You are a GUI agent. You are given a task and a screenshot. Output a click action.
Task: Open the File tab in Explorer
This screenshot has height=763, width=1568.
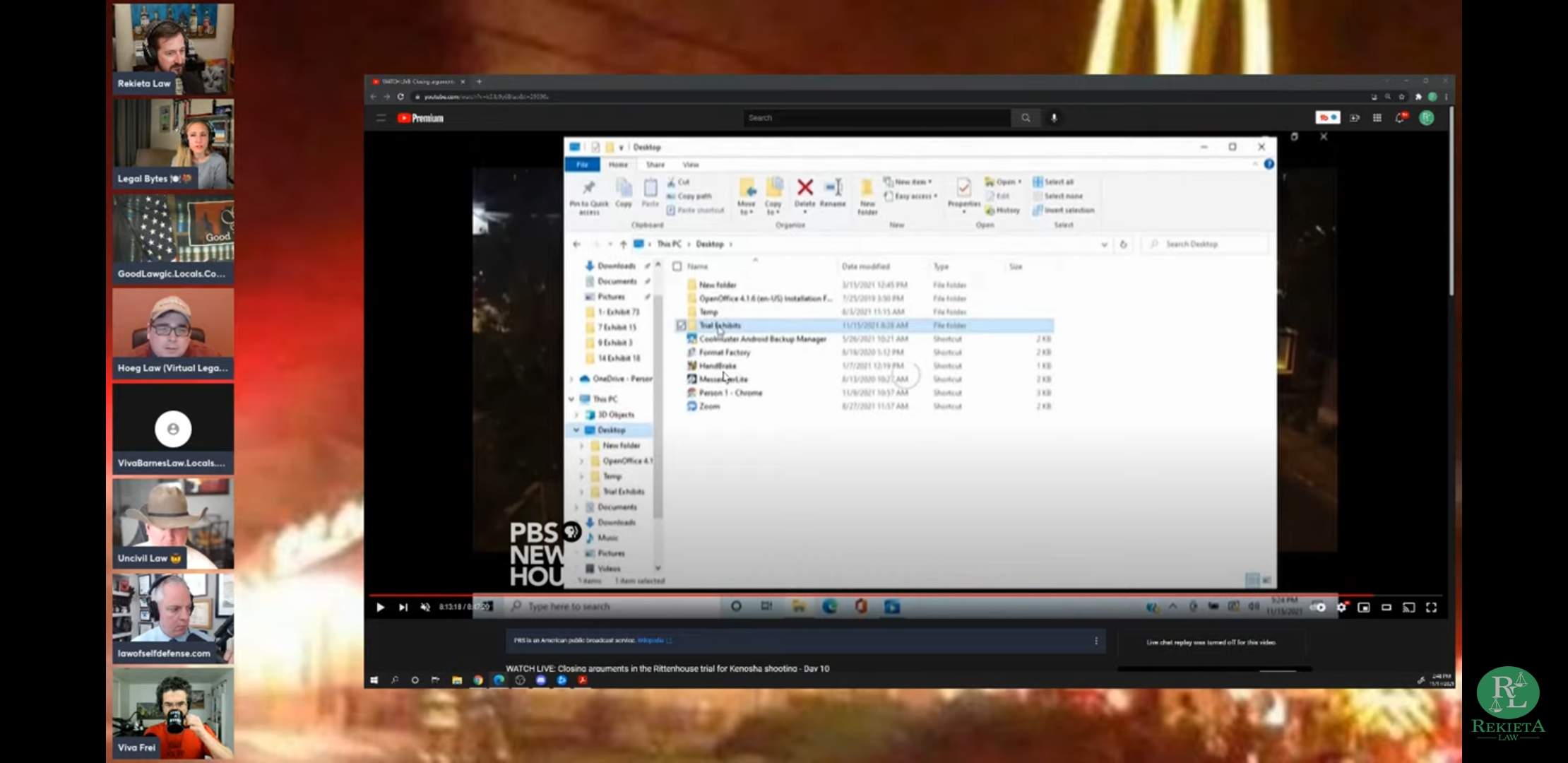pyautogui.click(x=582, y=165)
